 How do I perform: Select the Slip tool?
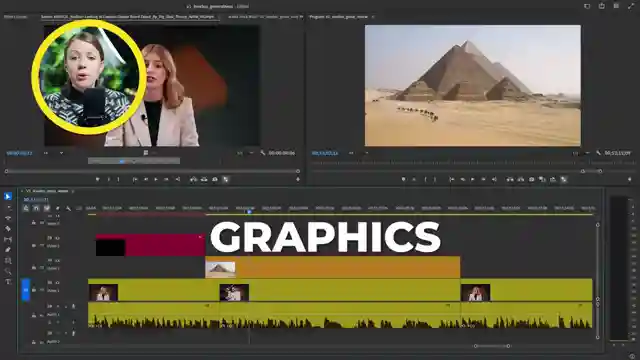(8, 240)
